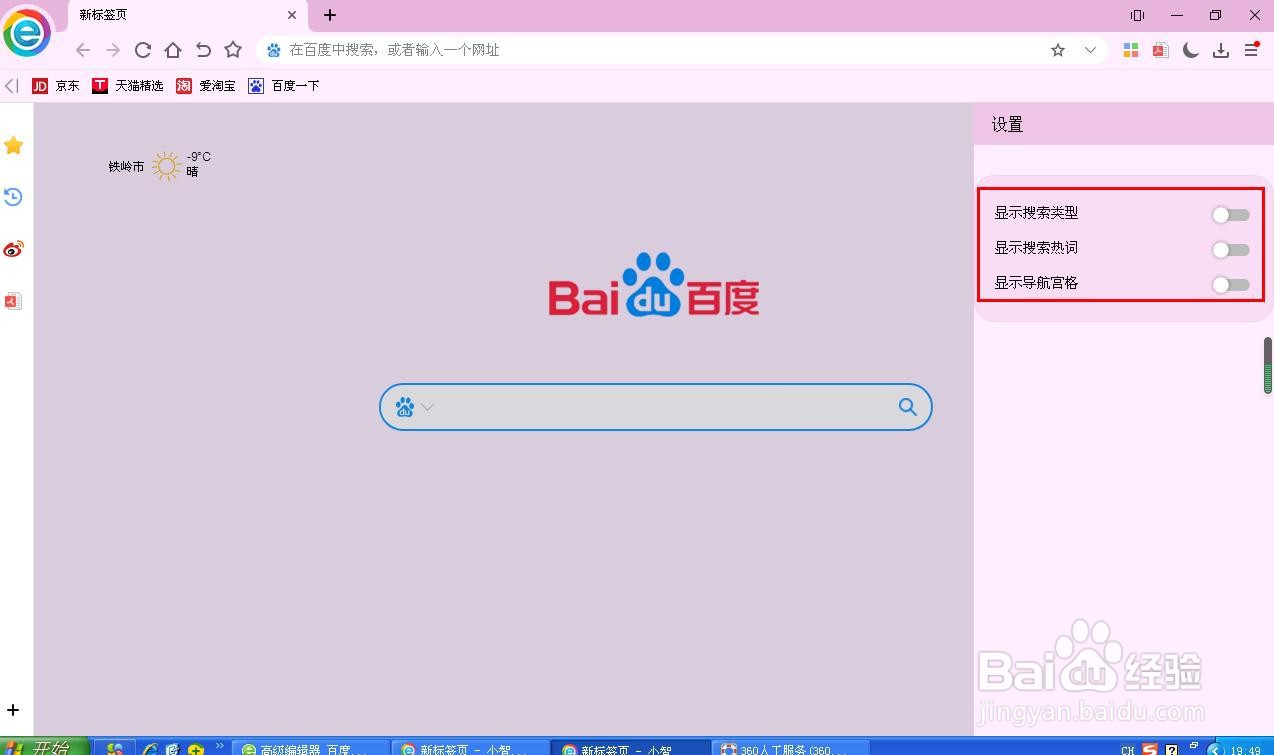Click the undo-close-tab arrow icon

click(203, 50)
